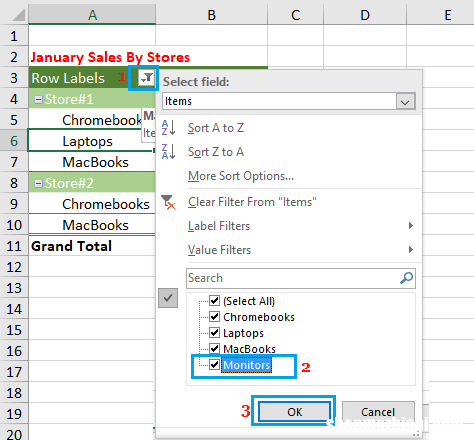Image resolution: width=474 pixels, height=440 pixels.
Task: Click the search magnifier icon
Action: pos(406,278)
